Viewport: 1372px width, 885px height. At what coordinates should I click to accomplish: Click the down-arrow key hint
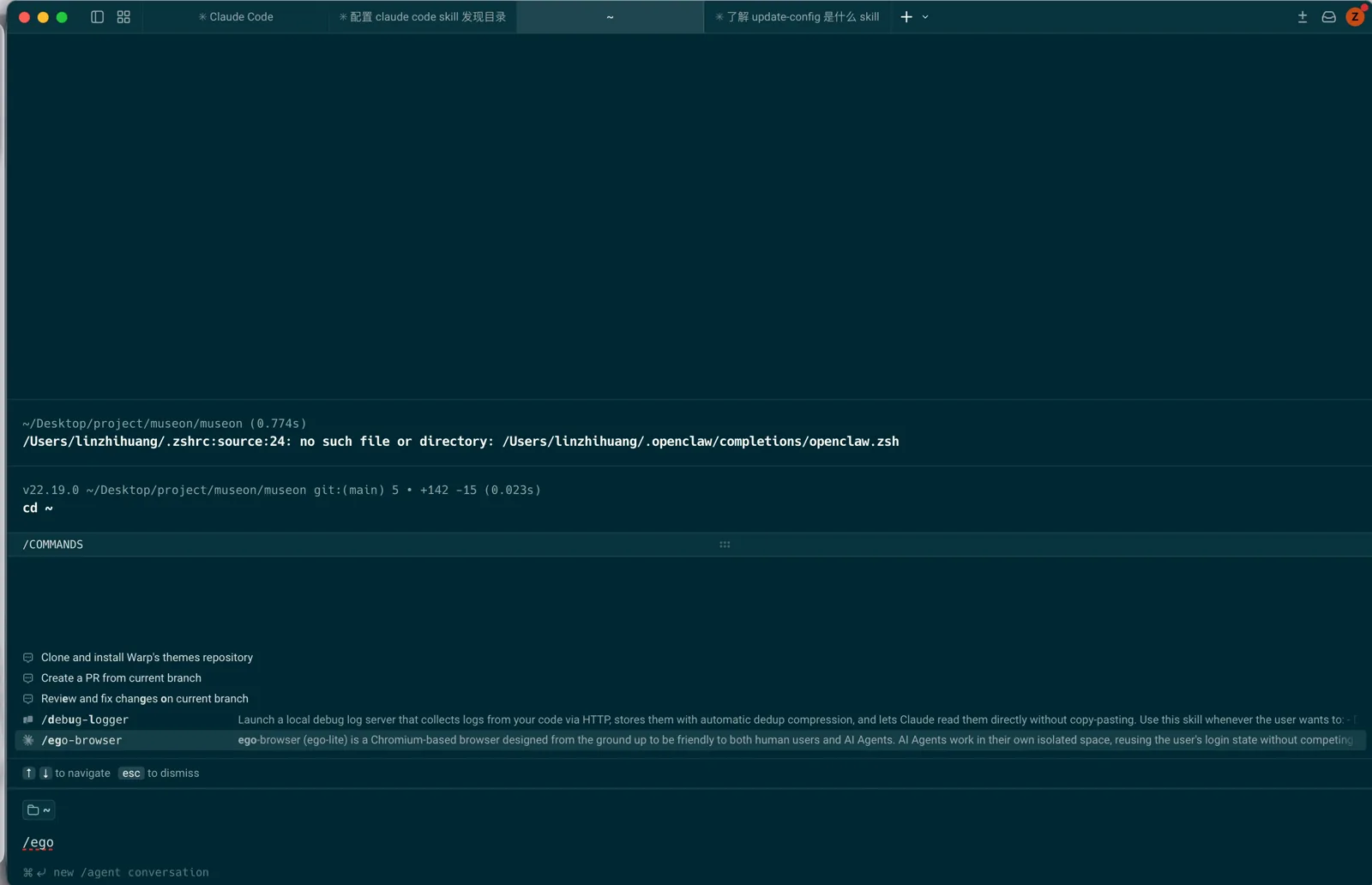45,774
